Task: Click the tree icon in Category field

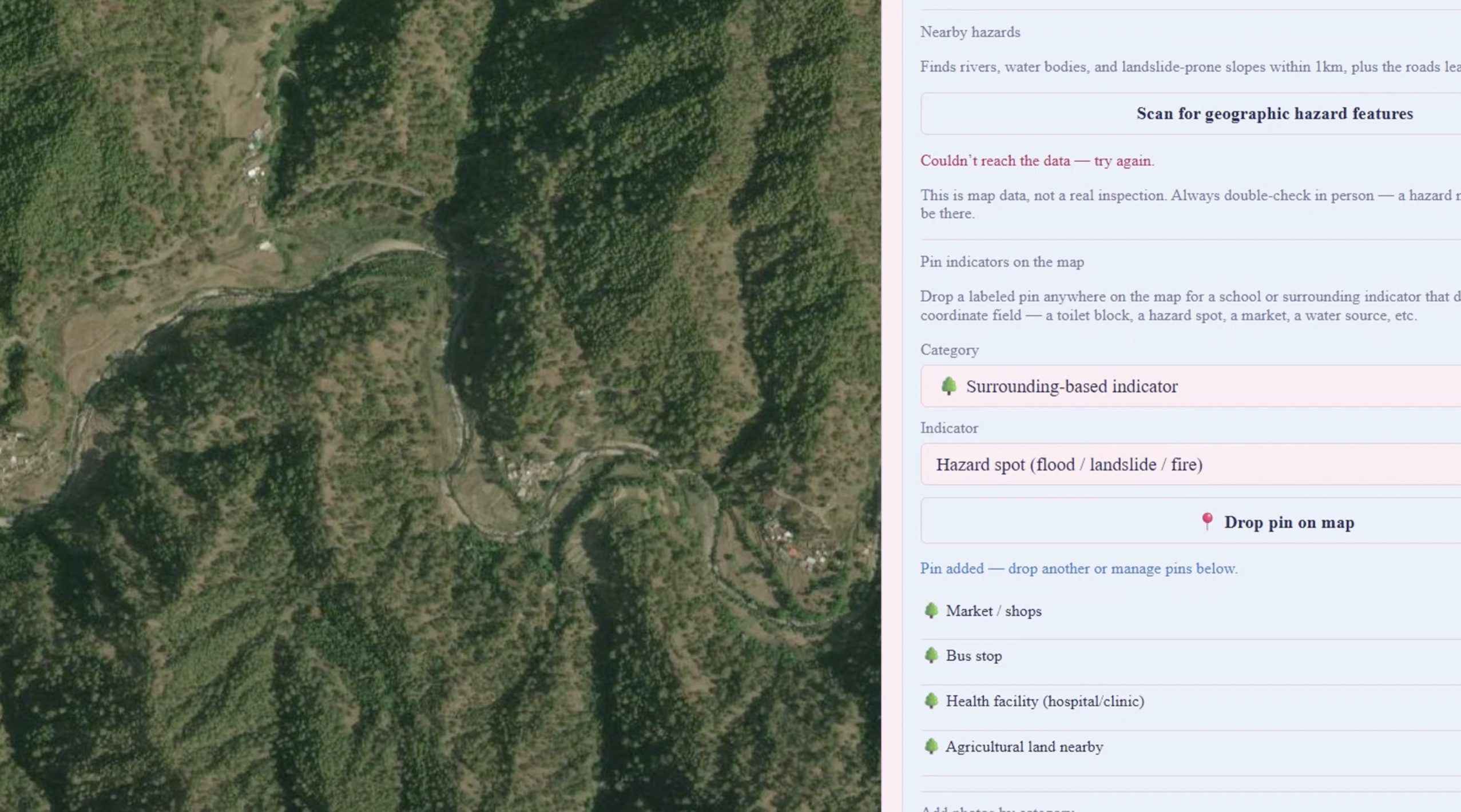Action: [x=948, y=386]
